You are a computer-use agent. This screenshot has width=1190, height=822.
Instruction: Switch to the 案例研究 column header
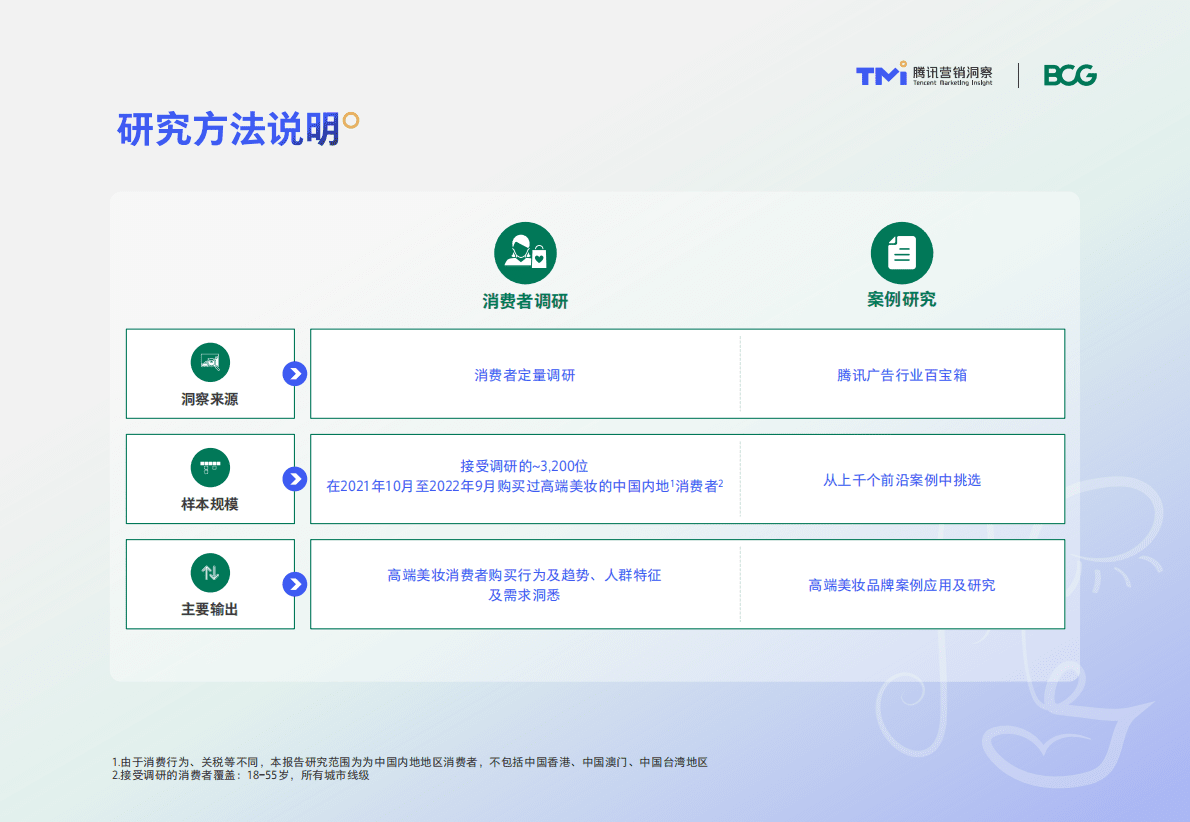(902, 298)
